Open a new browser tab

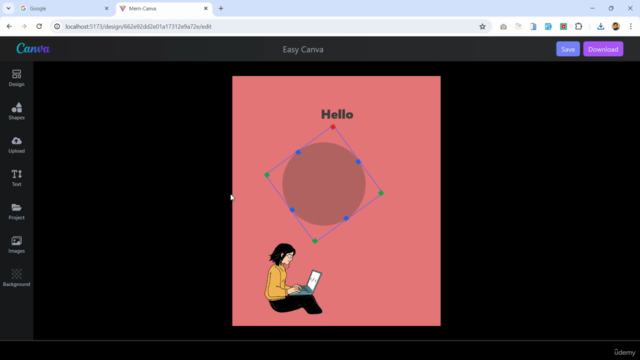pos(221,8)
